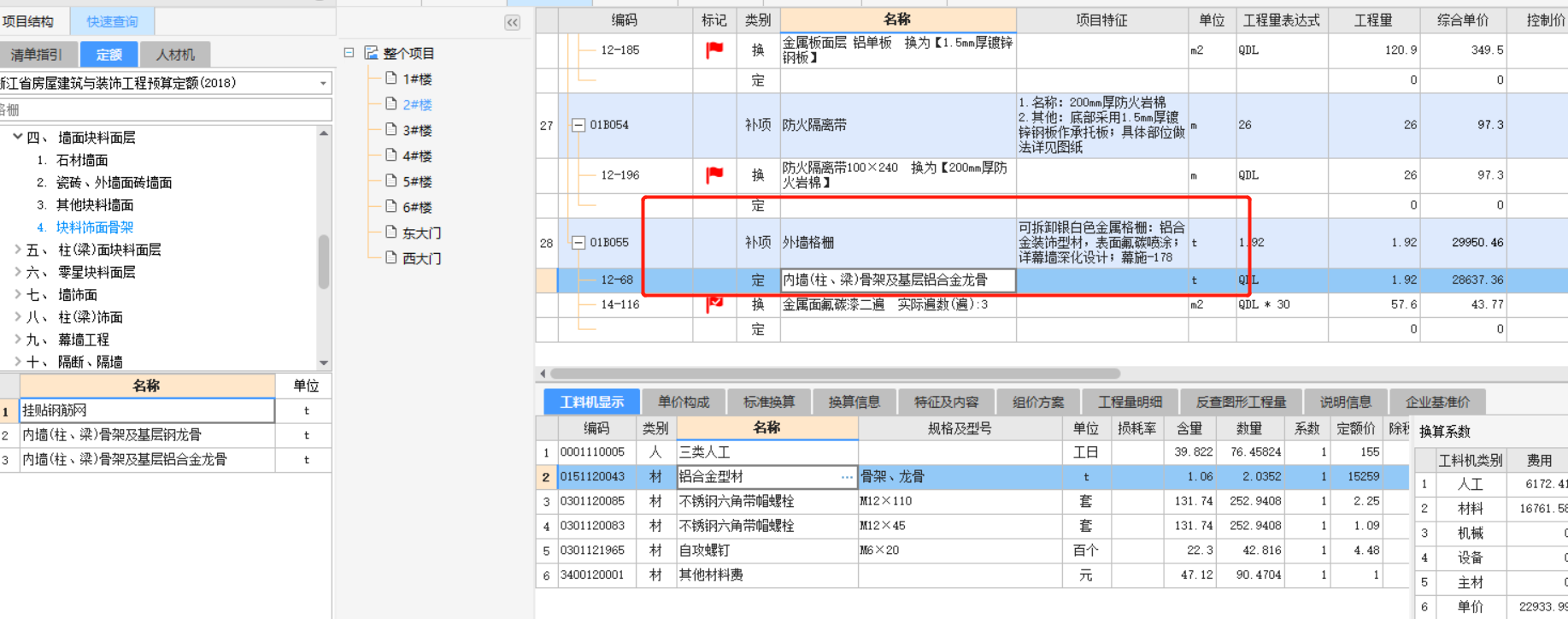
Task: Open the 清单指引 tab
Action: [38, 55]
